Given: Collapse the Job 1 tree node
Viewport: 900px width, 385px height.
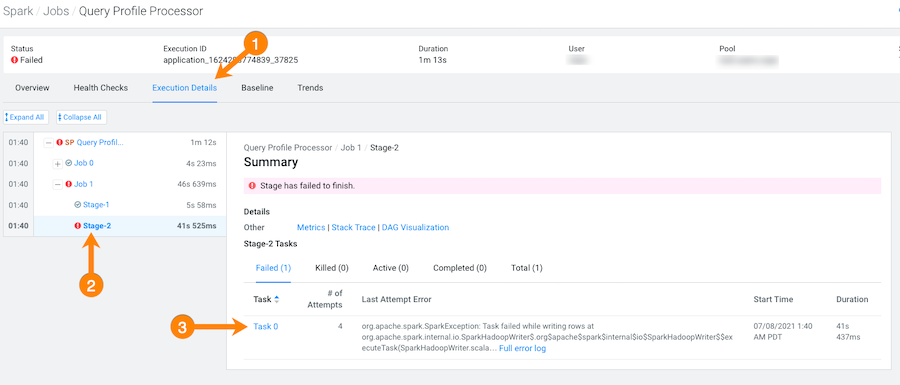Looking at the screenshot, I should pyautogui.click(x=57, y=185).
